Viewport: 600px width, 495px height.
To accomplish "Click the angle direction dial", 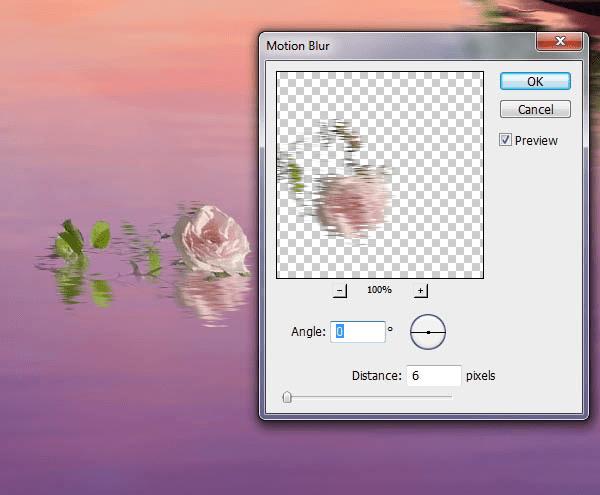I will (x=428, y=332).
